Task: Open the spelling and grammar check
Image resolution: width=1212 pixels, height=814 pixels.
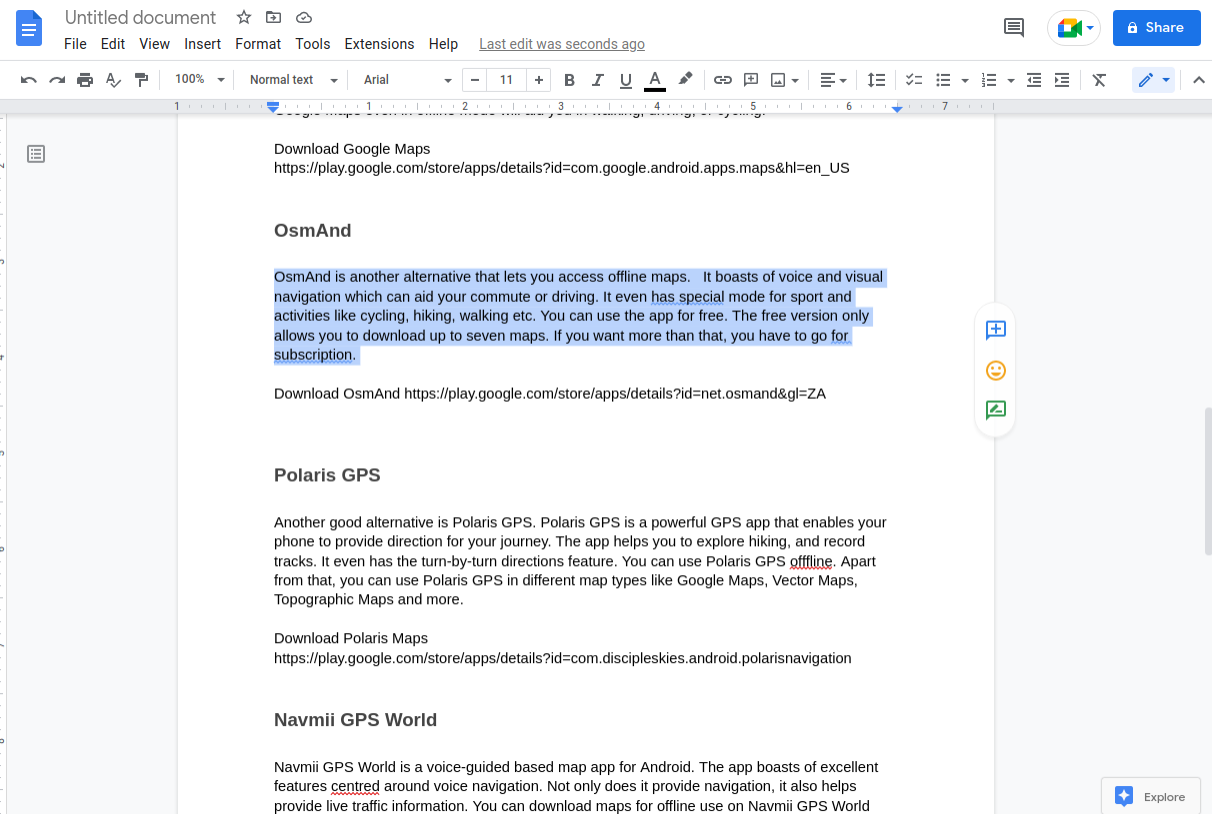Action: [113, 79]
